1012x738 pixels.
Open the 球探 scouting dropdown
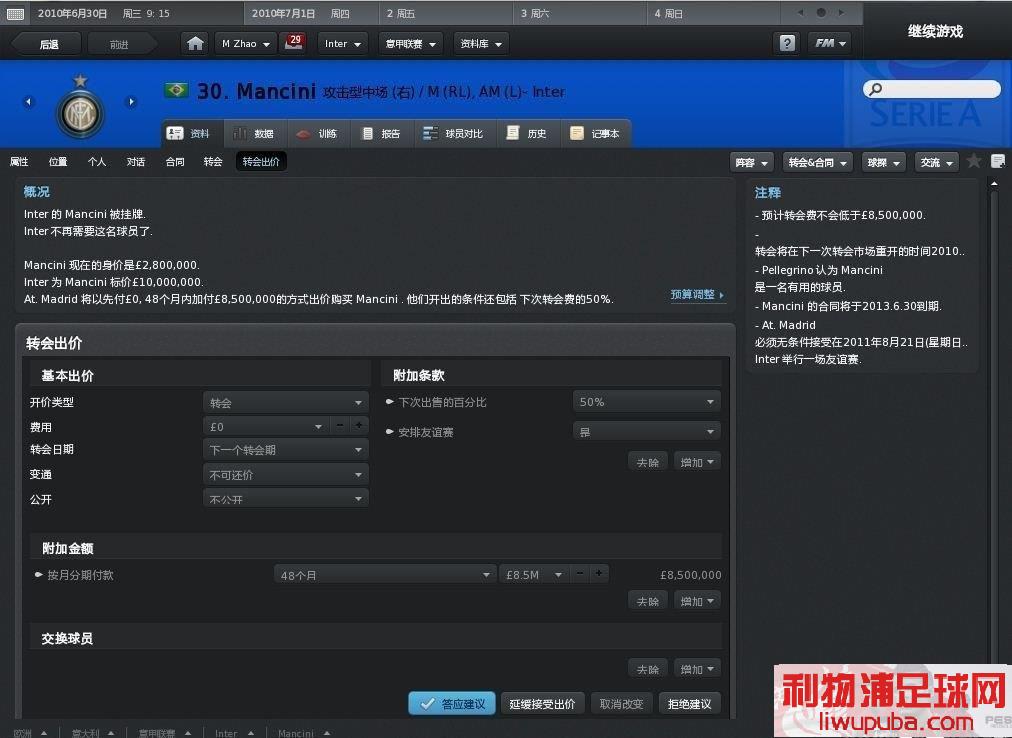click(x=884, y=163)
